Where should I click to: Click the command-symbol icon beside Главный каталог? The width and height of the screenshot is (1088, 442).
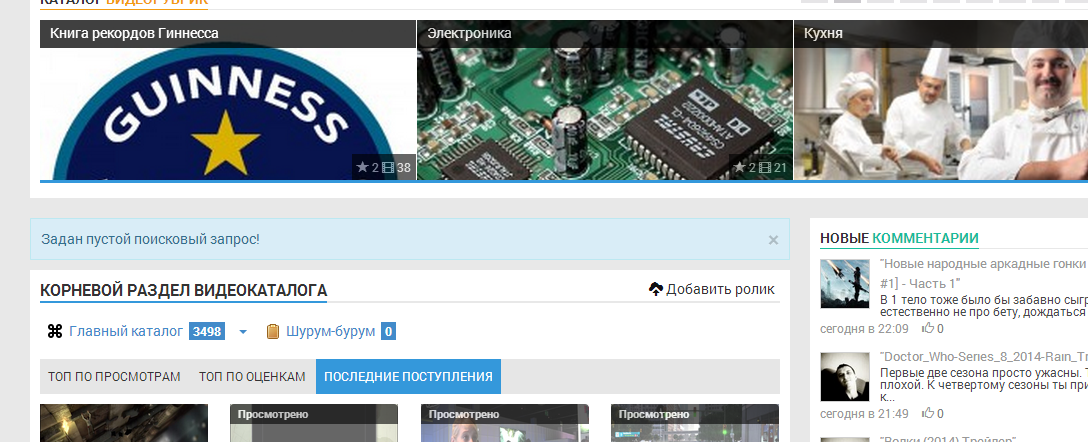(55, 332)
